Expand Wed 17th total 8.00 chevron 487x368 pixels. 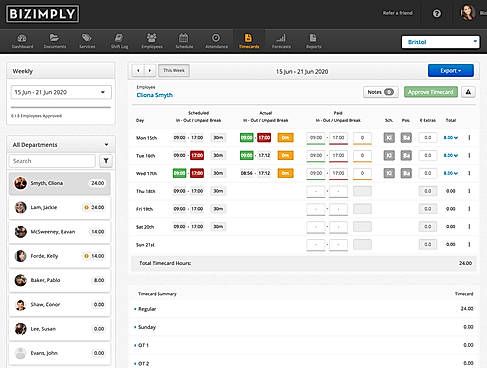tap(456, 173)
